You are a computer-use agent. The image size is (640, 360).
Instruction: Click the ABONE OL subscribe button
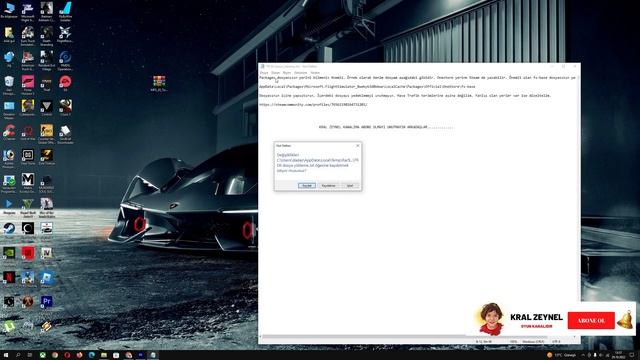591,320
